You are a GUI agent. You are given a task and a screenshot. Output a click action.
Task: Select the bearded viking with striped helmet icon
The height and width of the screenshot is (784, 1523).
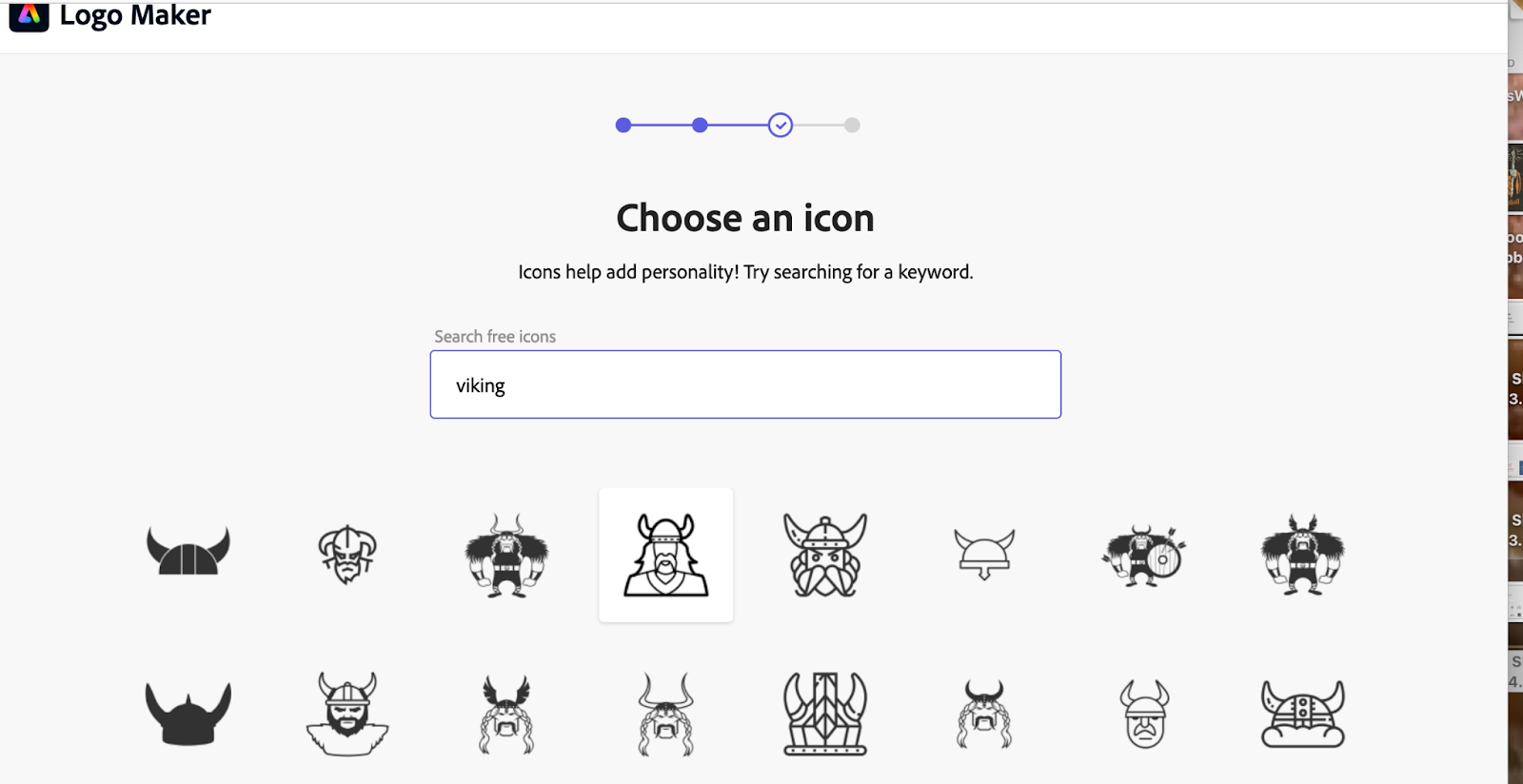pos(346,714)
